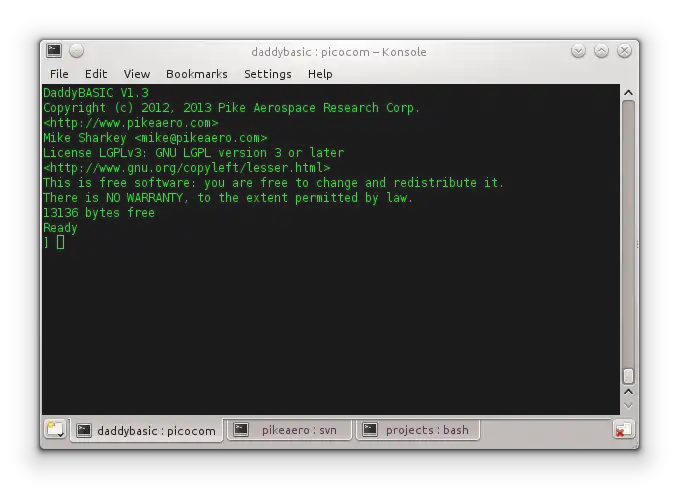679x489 pixels.
Task: Click the window title "daddybasic : picocom – Konsole"
Action: 339,52
